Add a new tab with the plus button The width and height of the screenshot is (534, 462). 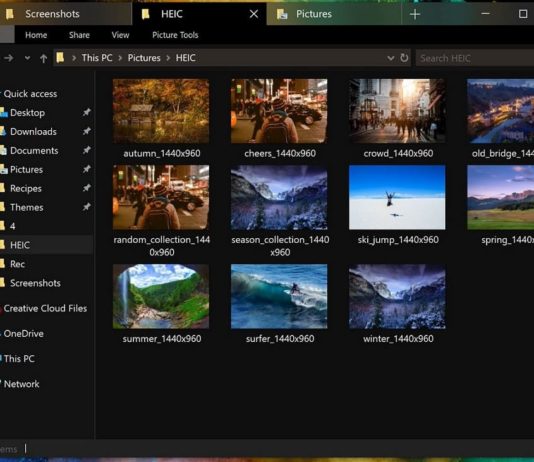[x=415, y=14]
